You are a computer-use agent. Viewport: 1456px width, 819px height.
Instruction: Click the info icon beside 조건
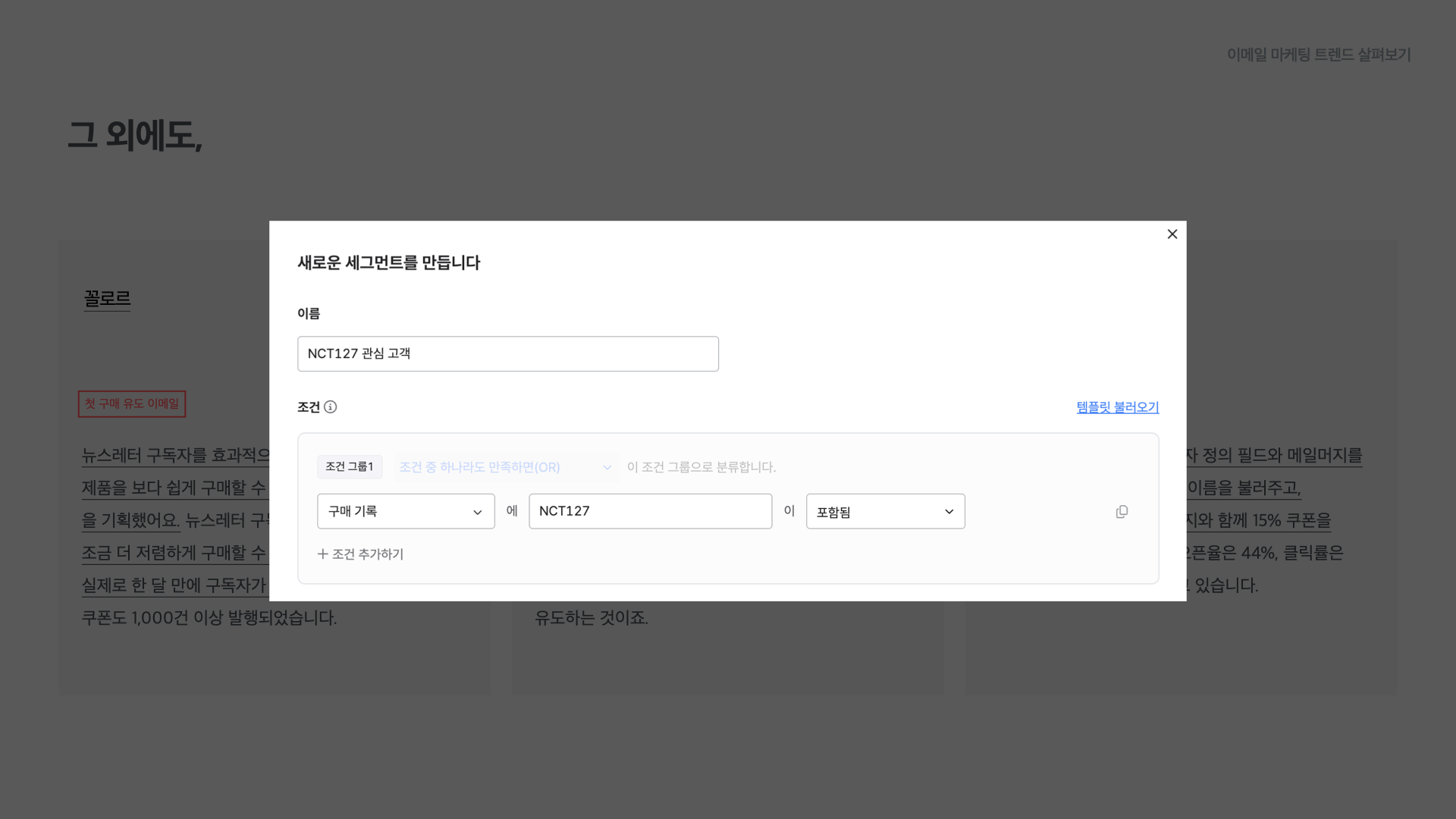pyautogui.click(x=331, y=407)
